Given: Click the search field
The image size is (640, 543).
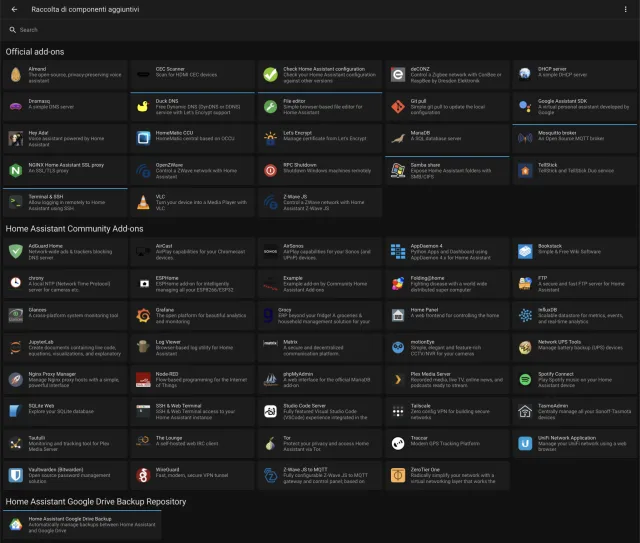Looking at the screenshot, I should pos(320,30).
